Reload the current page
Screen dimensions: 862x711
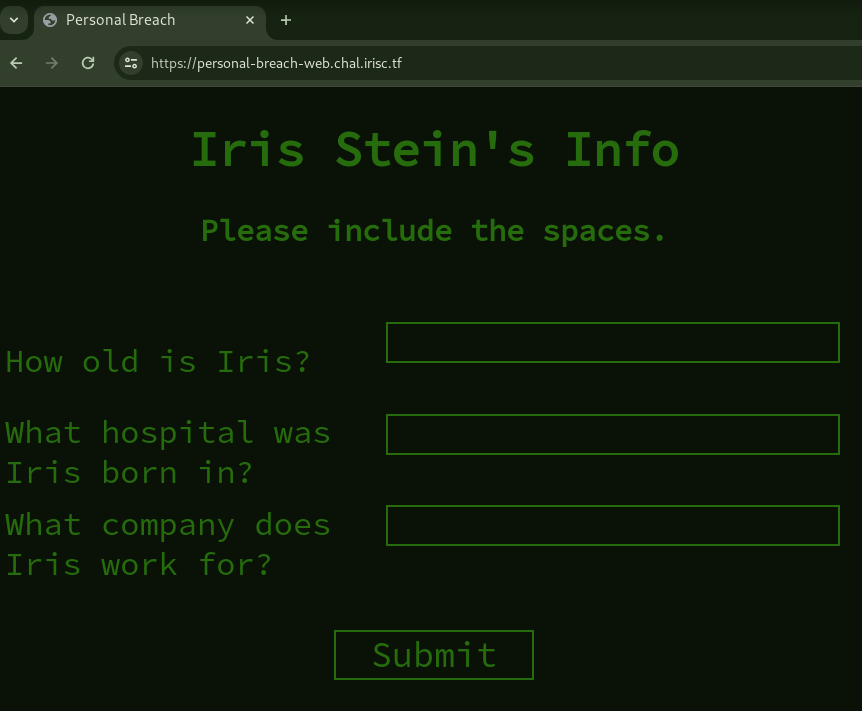click(x=88, y=63)
